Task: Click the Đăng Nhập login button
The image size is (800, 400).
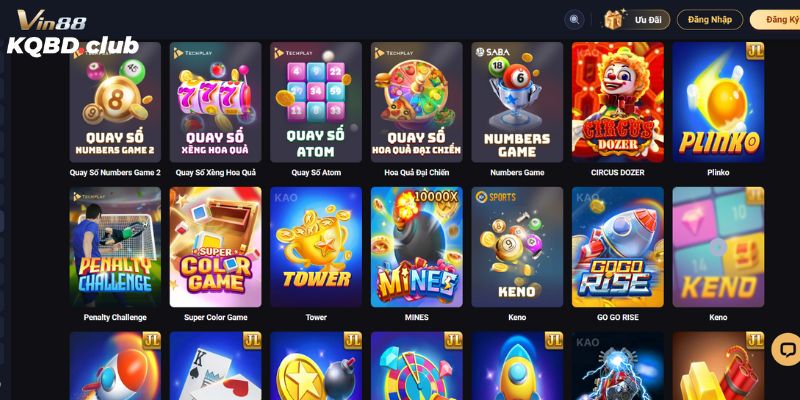Action: click(710, 20)
